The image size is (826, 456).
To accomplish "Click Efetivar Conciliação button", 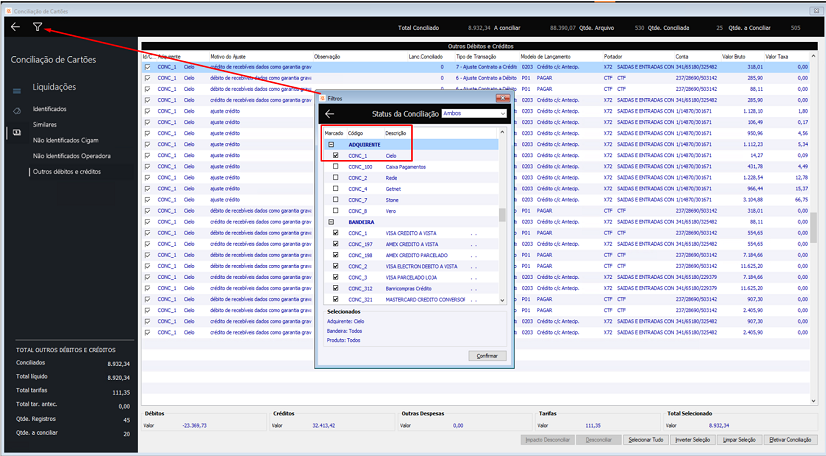I will pyautogui.click(x=790, y=440).
